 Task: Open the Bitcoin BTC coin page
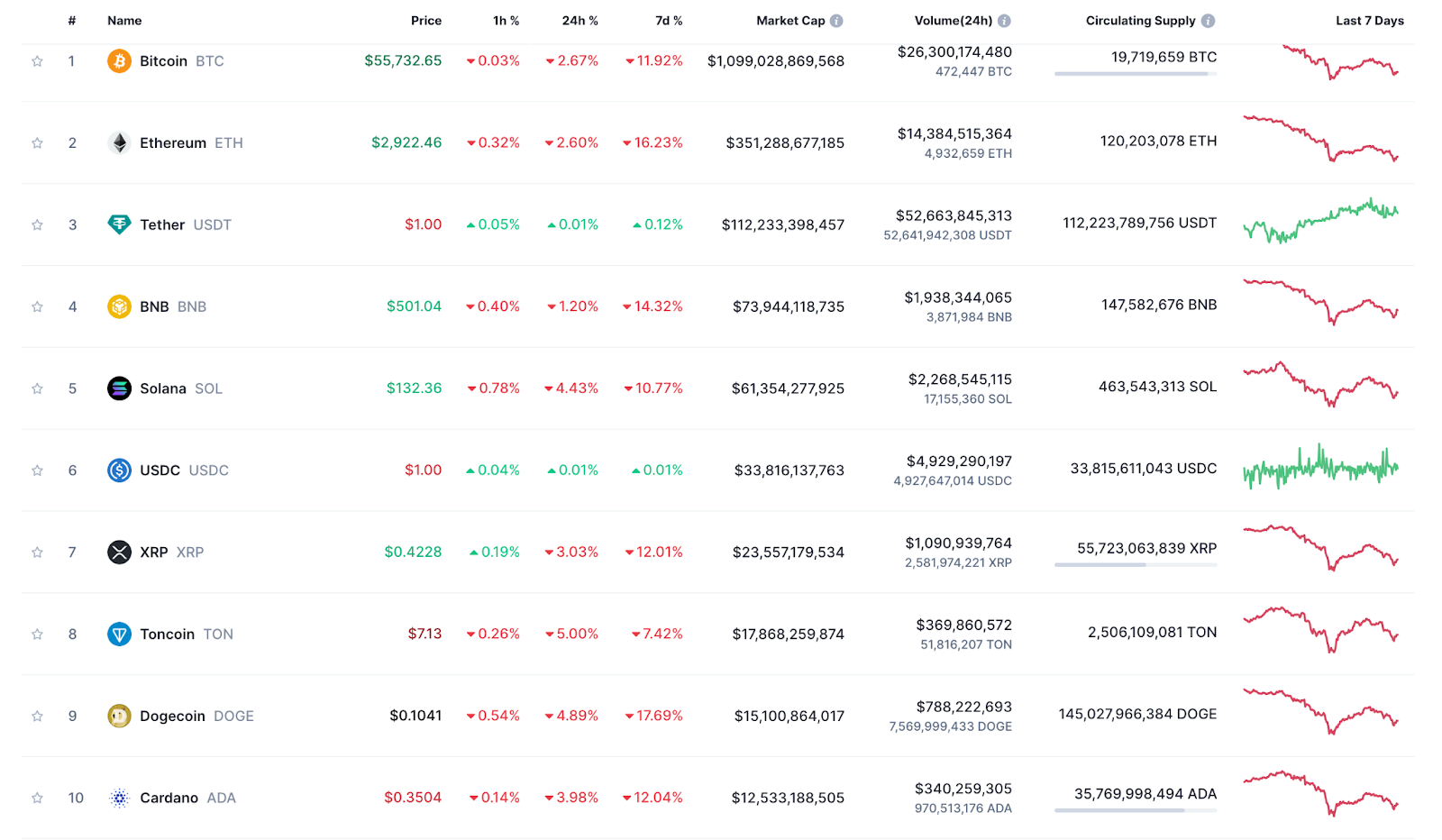point(181,61)
